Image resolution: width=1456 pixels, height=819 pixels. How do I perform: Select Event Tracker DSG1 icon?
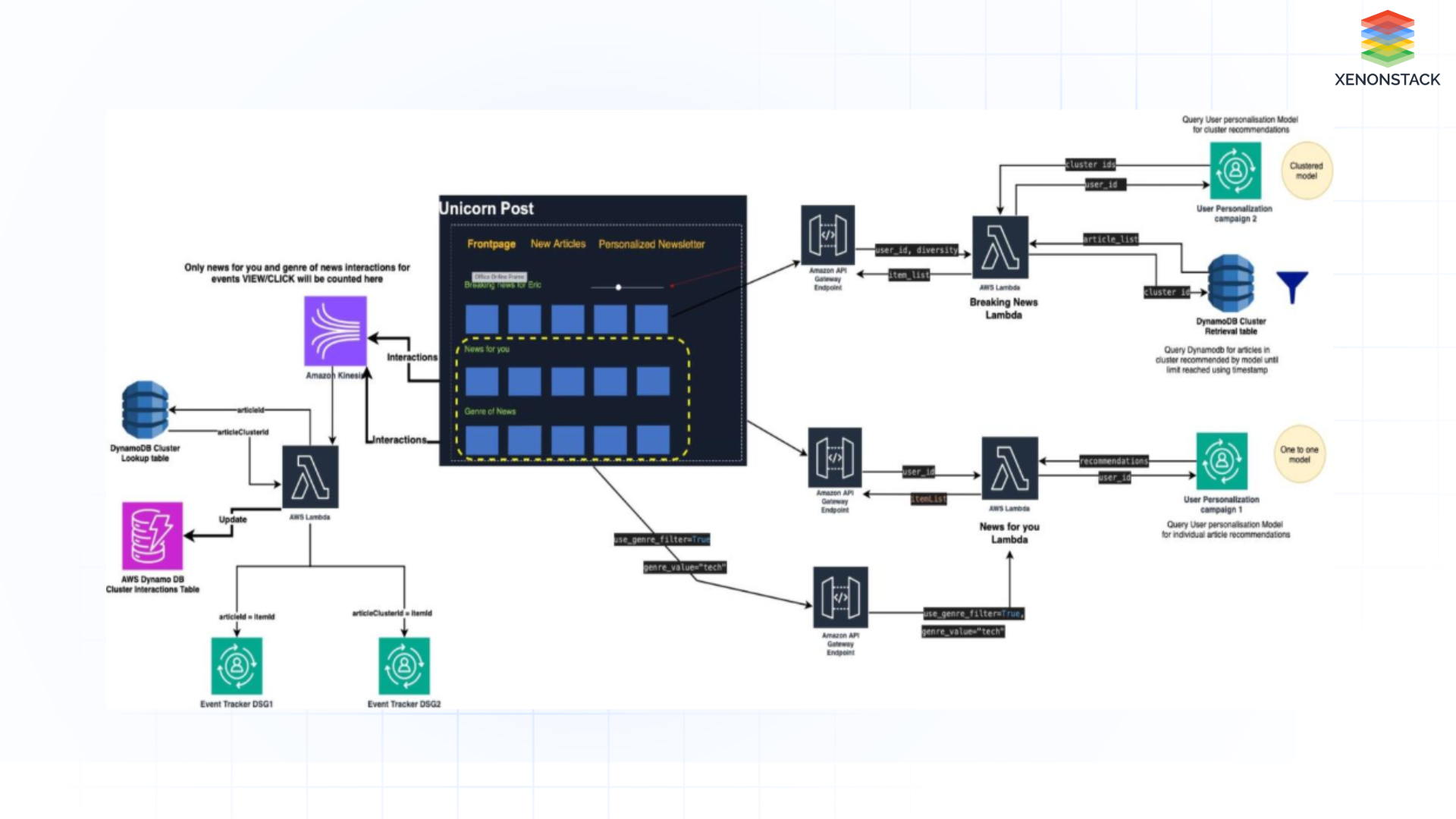tap(237, 666)
